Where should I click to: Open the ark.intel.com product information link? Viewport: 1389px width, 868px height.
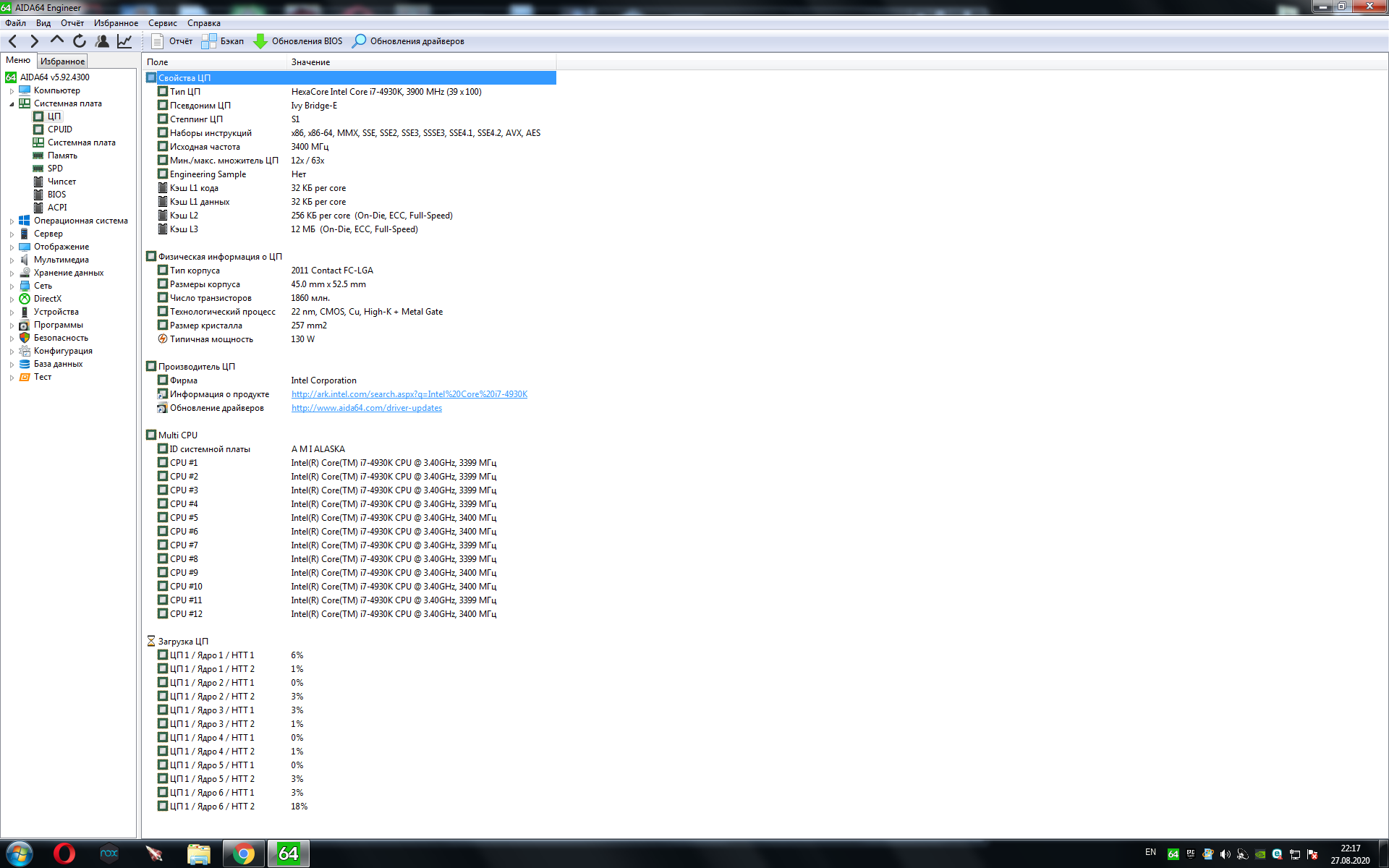pyautogui.click(x=409, y=394)
